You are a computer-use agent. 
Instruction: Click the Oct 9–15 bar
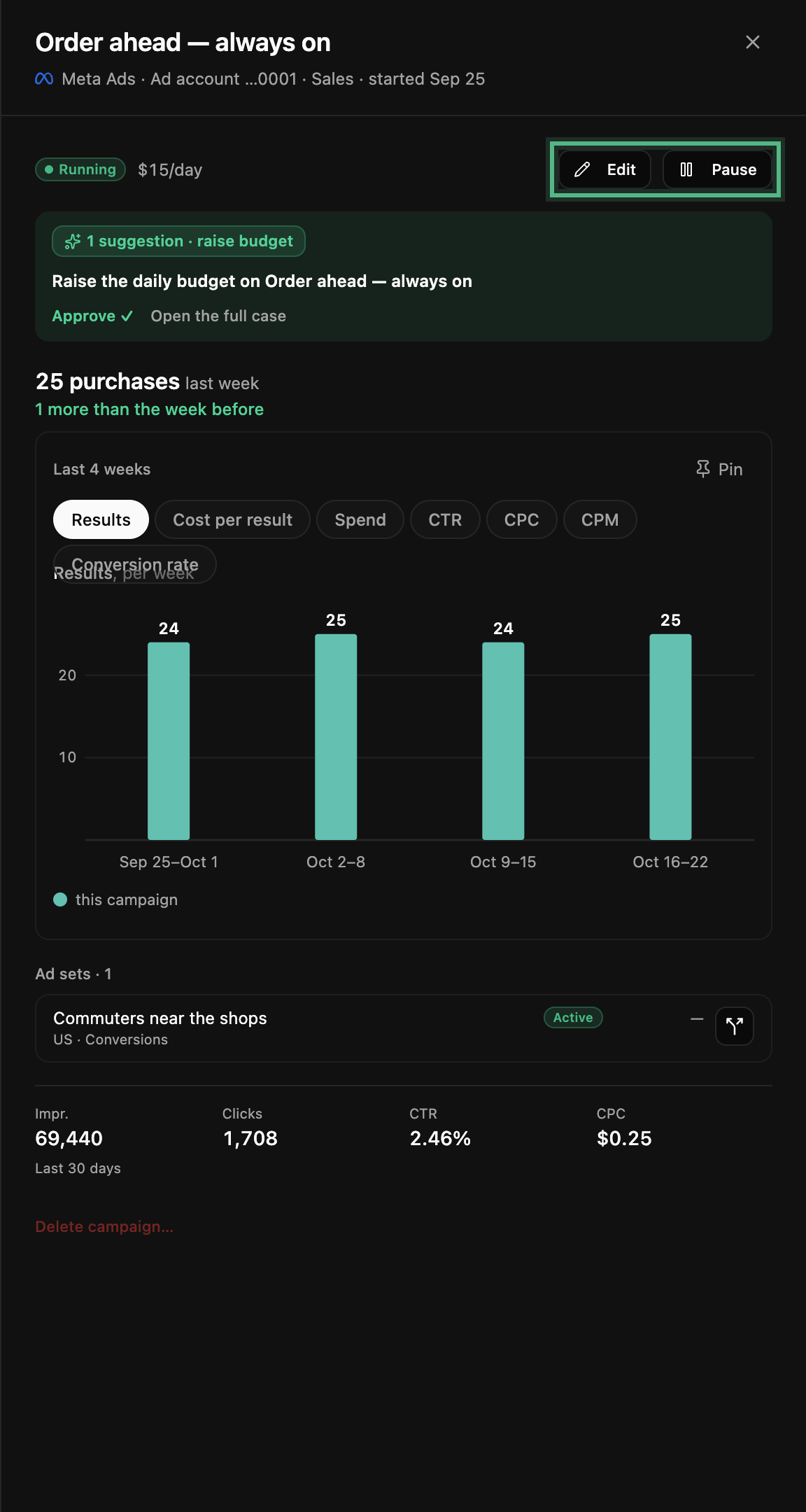[x=503, y=741]
